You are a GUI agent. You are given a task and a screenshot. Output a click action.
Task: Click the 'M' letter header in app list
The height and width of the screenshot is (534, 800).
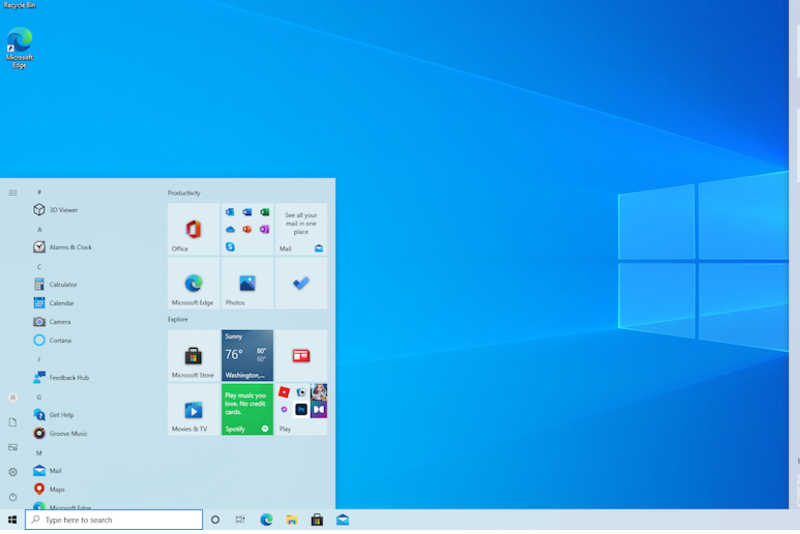pos(39,453)
